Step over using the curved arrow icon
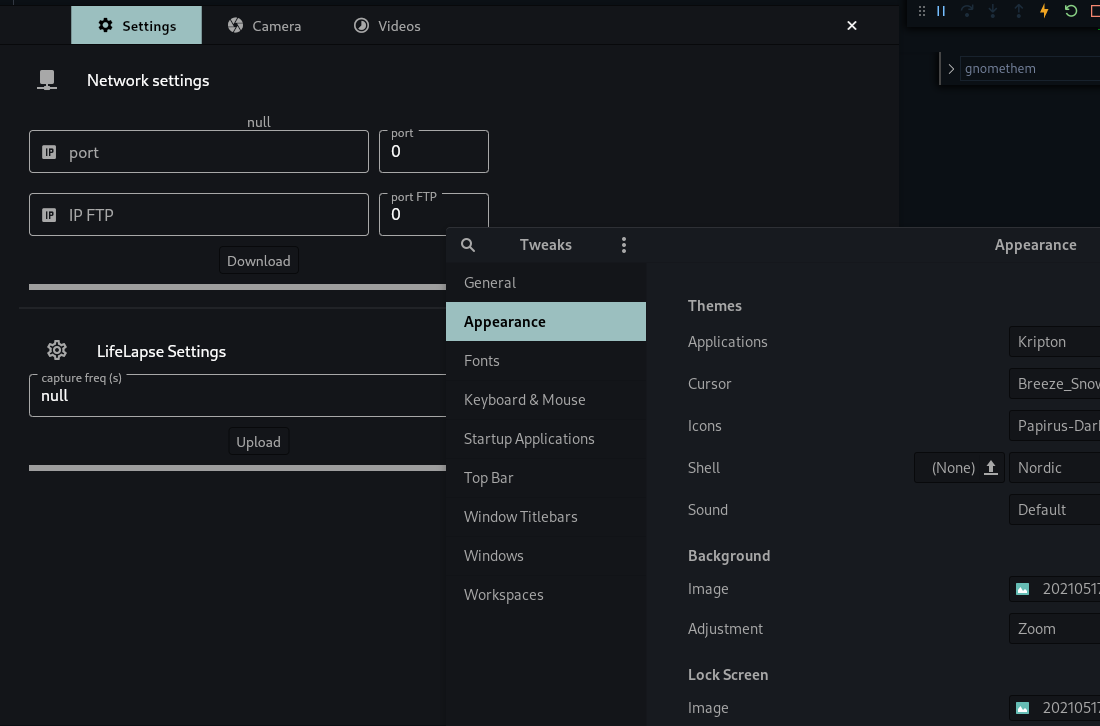The width and height of the screenshot is (1100, 726). 967,11
